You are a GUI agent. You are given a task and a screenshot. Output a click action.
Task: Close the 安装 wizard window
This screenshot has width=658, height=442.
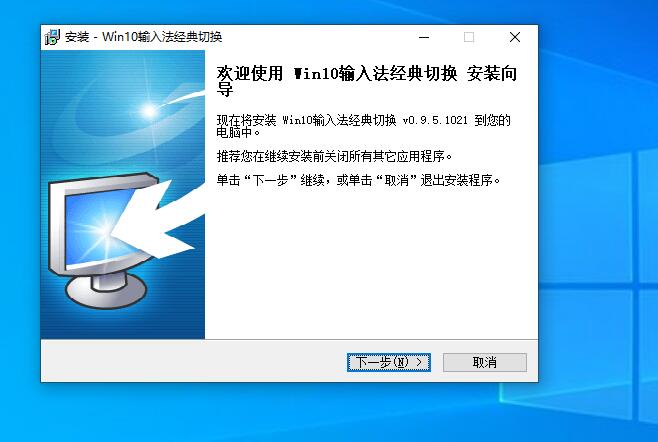coord(515,37)
